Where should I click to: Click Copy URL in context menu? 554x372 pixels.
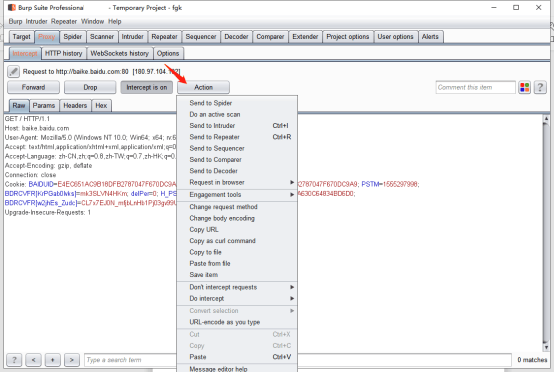click(x=237, y=230)
